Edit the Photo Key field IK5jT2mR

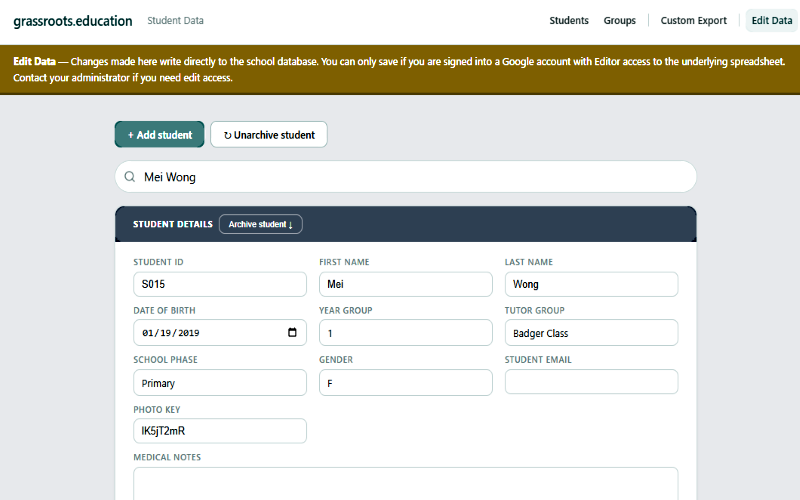[x=220, y=431]
